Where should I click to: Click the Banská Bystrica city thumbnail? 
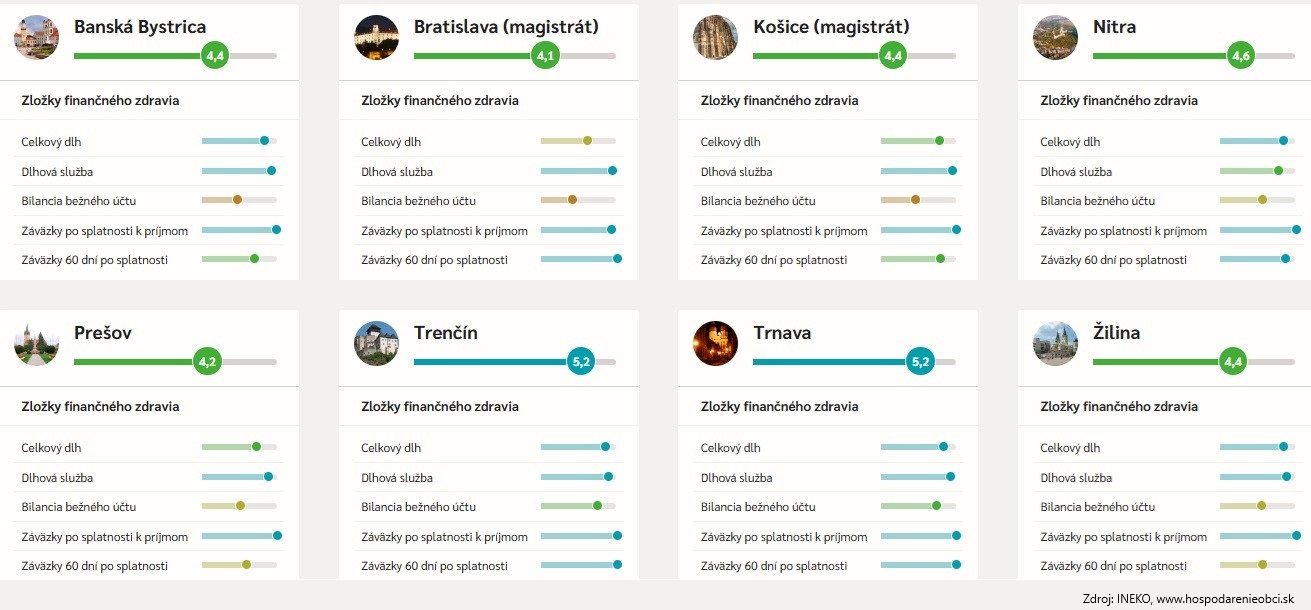point(37,38)
